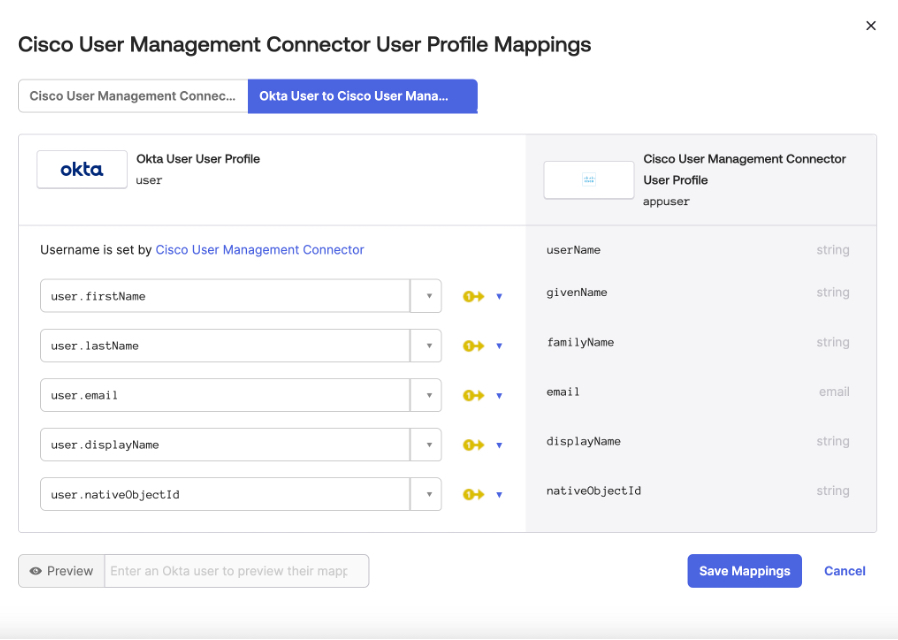The image size is (898, 640).
Task: Click the yellow mapping arrow icon for email
Action: [473, 396]
